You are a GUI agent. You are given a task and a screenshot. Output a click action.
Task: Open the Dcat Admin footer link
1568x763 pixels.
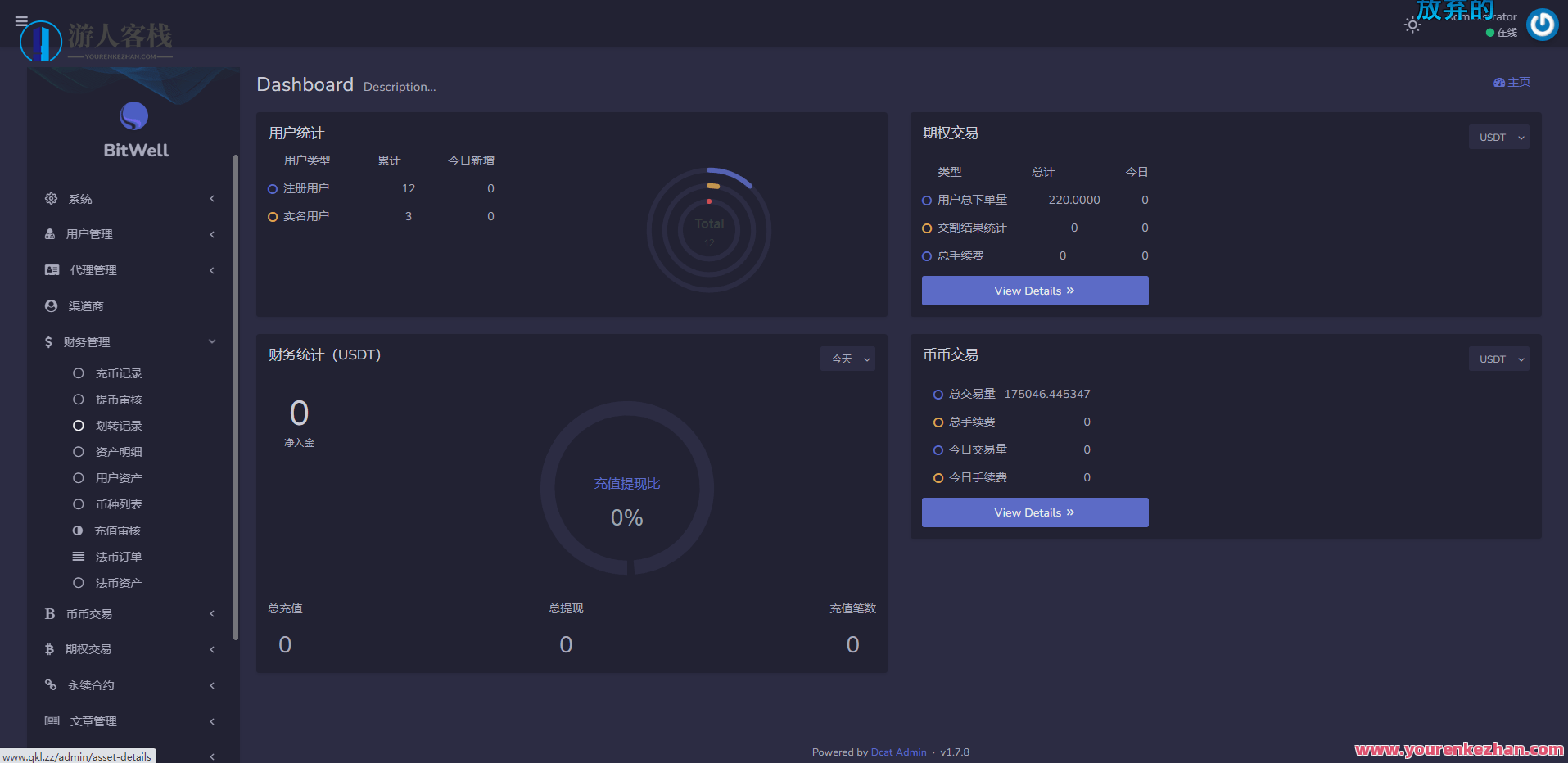pyautogui.click(x=898, y=752)
